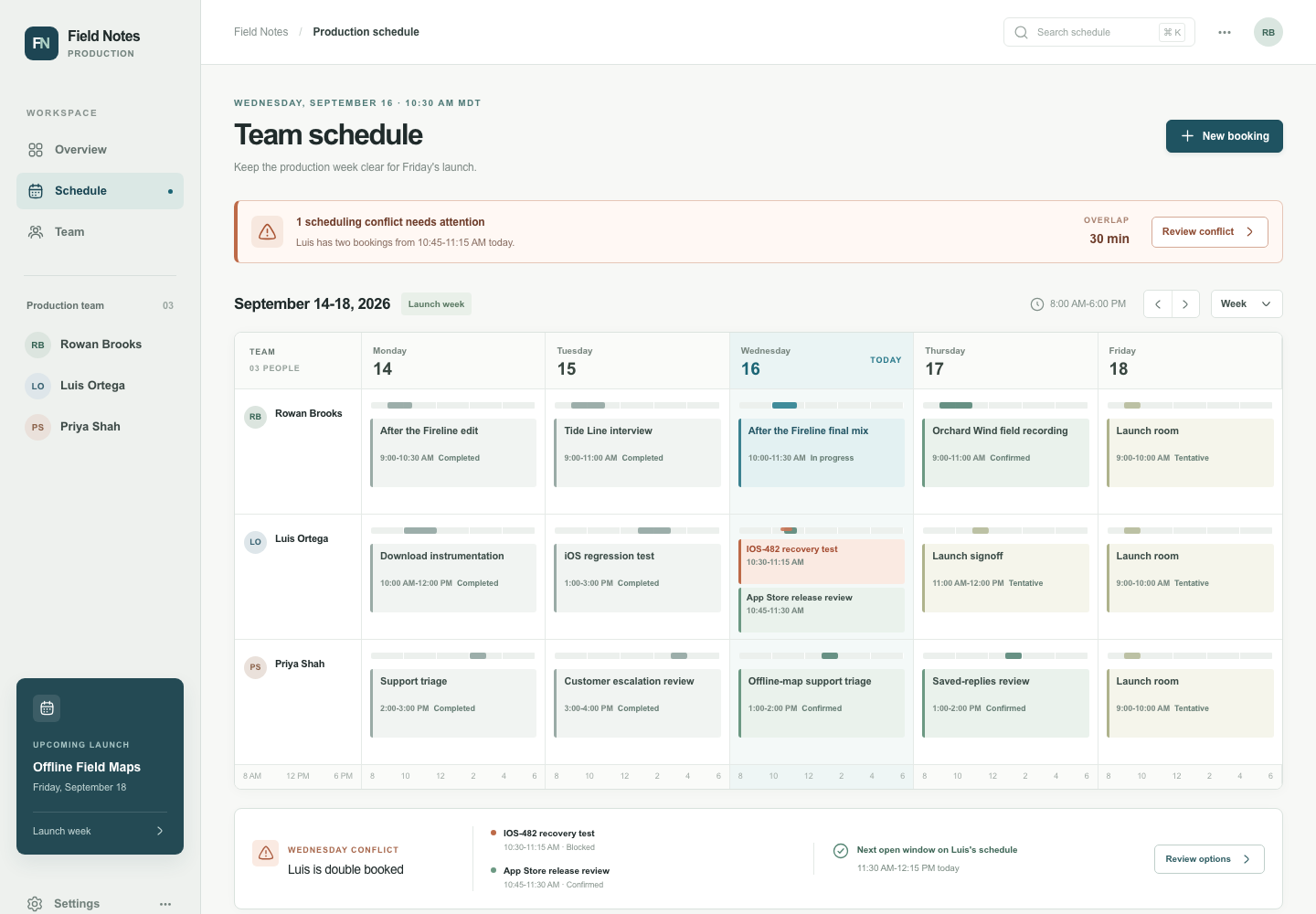Click Luis Ortega LO avatar in schedule grid
Viewport: 1316px width, 914px height.
point(255,542)
